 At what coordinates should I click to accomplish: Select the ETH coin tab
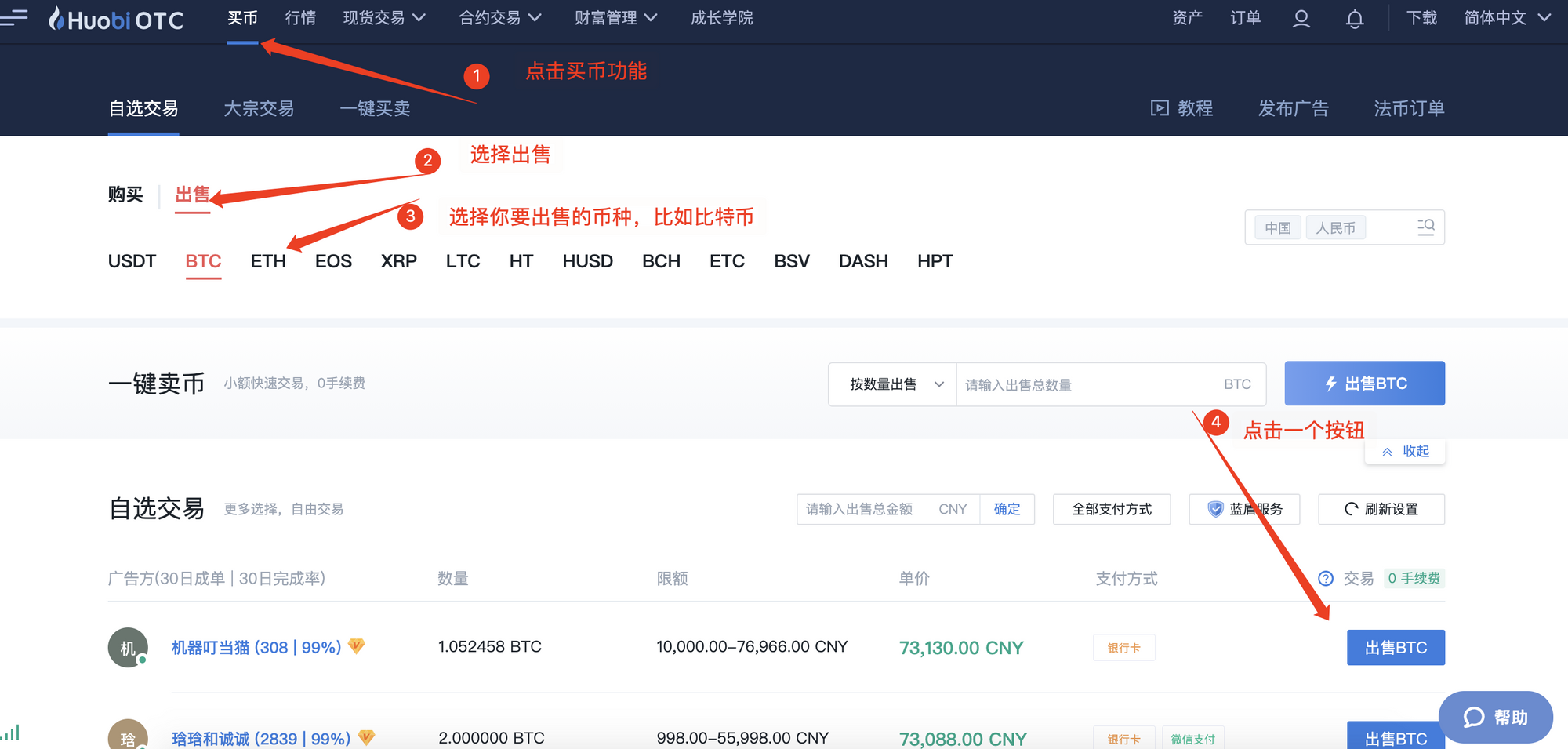[268, 261]
